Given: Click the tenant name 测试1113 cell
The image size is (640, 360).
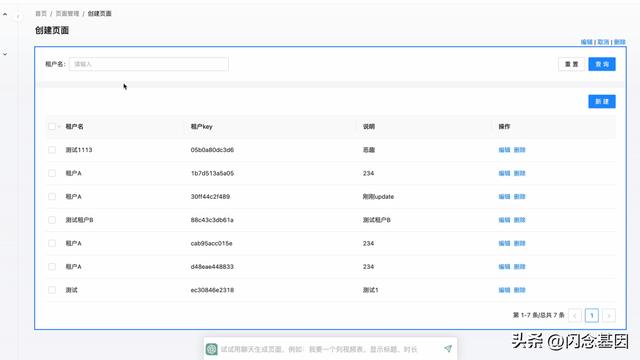Looking at the screenshot, I should [79, 150].
